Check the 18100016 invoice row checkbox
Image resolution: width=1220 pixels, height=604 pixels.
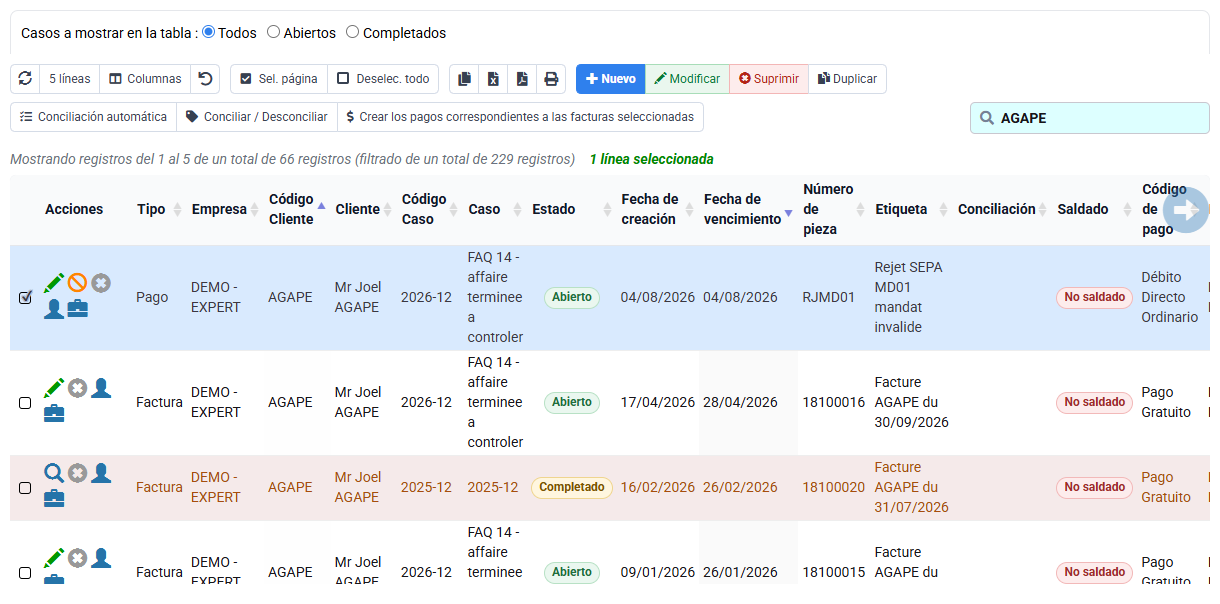tap(25, 403)
